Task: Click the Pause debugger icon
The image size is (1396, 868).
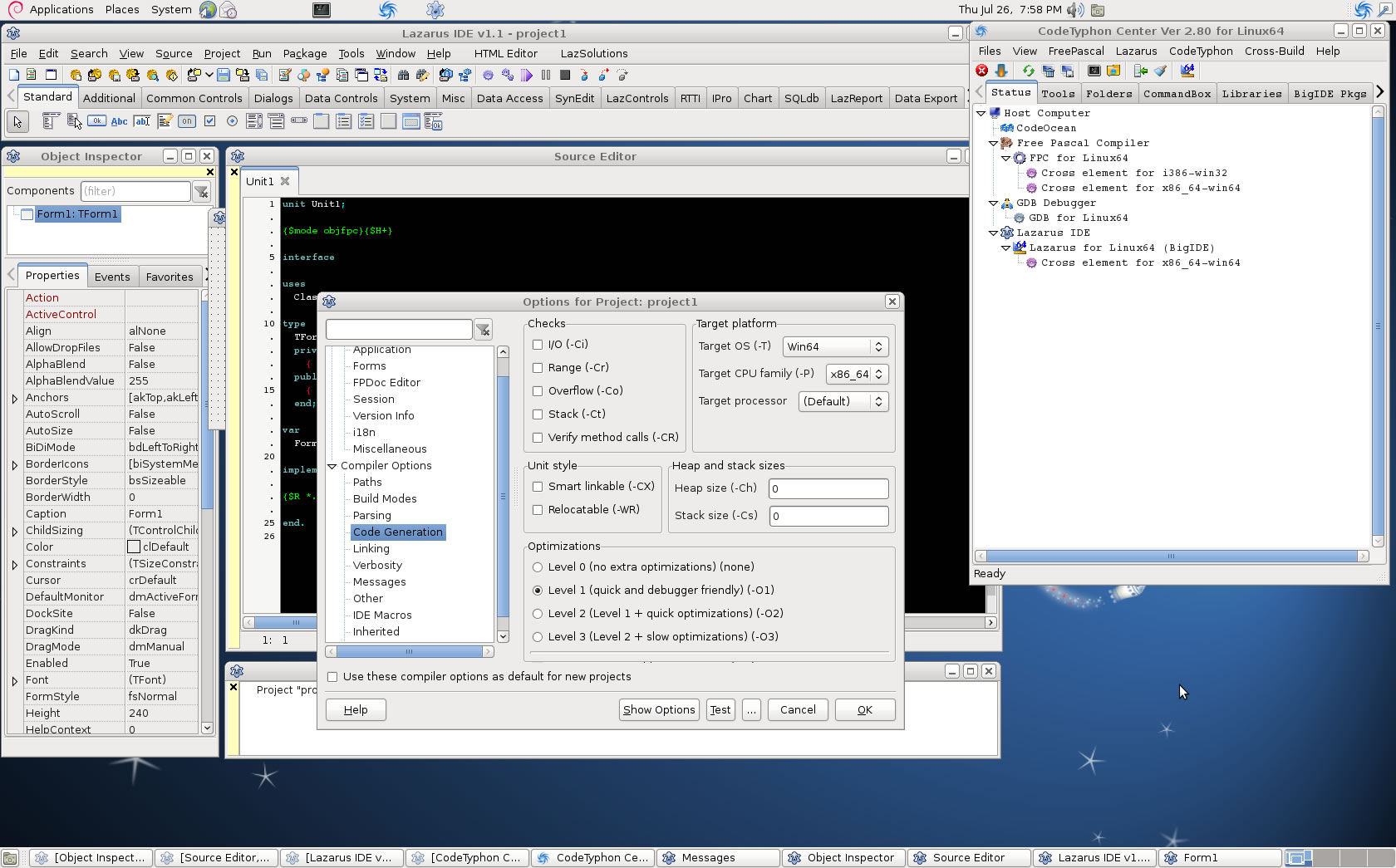Action: coord(546,75)
